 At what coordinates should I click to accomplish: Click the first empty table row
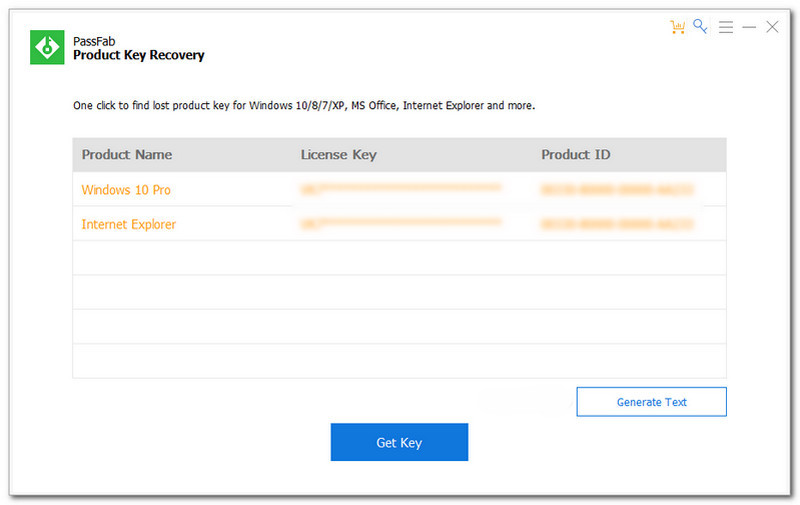tap(400, 258)
